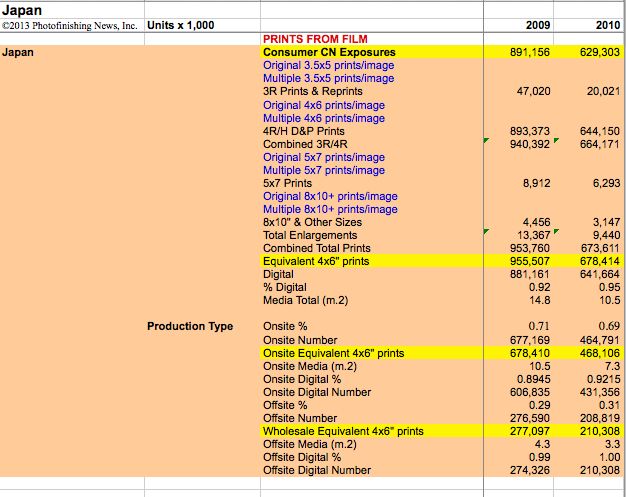This screenshot has height=497, width=626.
Task: Click 'Original 8x10+ prints/image' label
Action: click(x=330, y=196)
